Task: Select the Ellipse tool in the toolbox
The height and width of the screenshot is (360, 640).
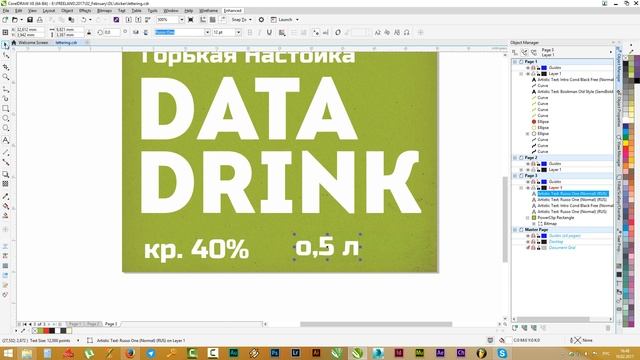Action: (x=6, y=118)
